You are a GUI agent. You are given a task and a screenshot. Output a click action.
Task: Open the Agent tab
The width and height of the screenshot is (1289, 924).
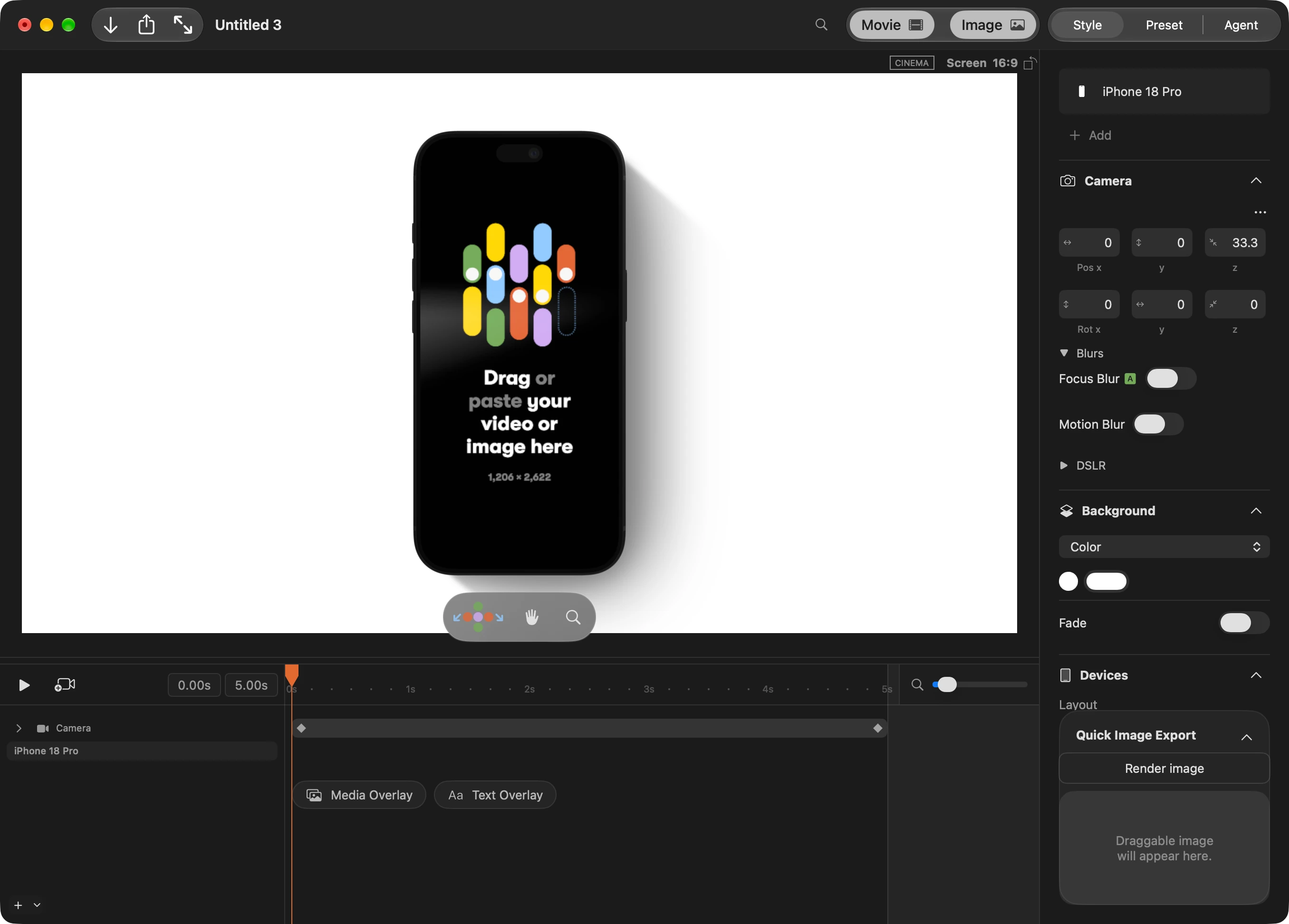(x=1241, y=25)
